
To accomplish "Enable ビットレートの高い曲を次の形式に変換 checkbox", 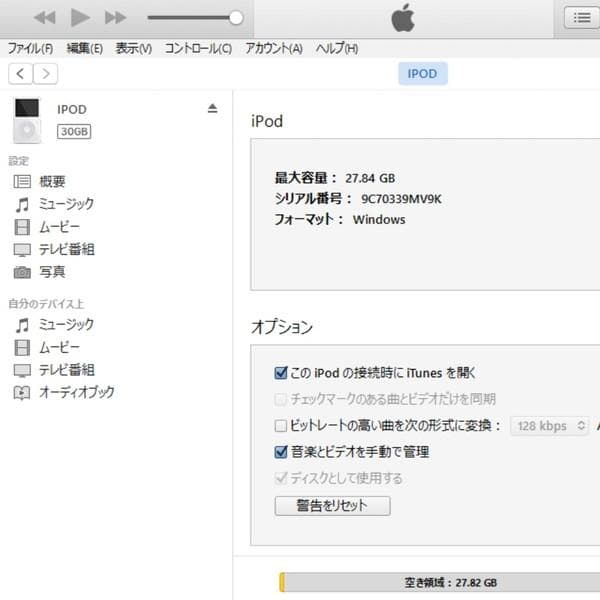I will [x=281, y=426].
